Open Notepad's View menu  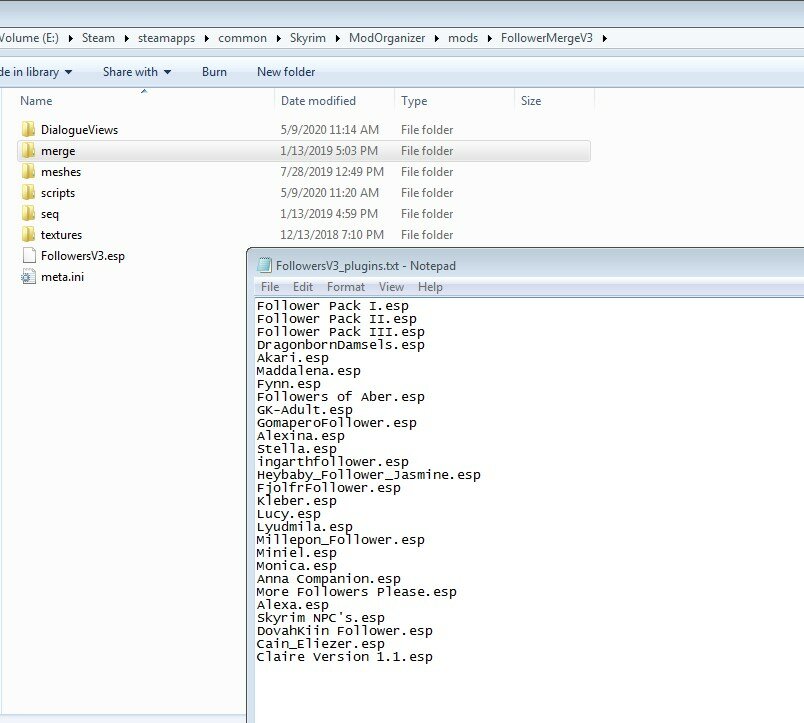pyautogui.click(x=391, y=287)
